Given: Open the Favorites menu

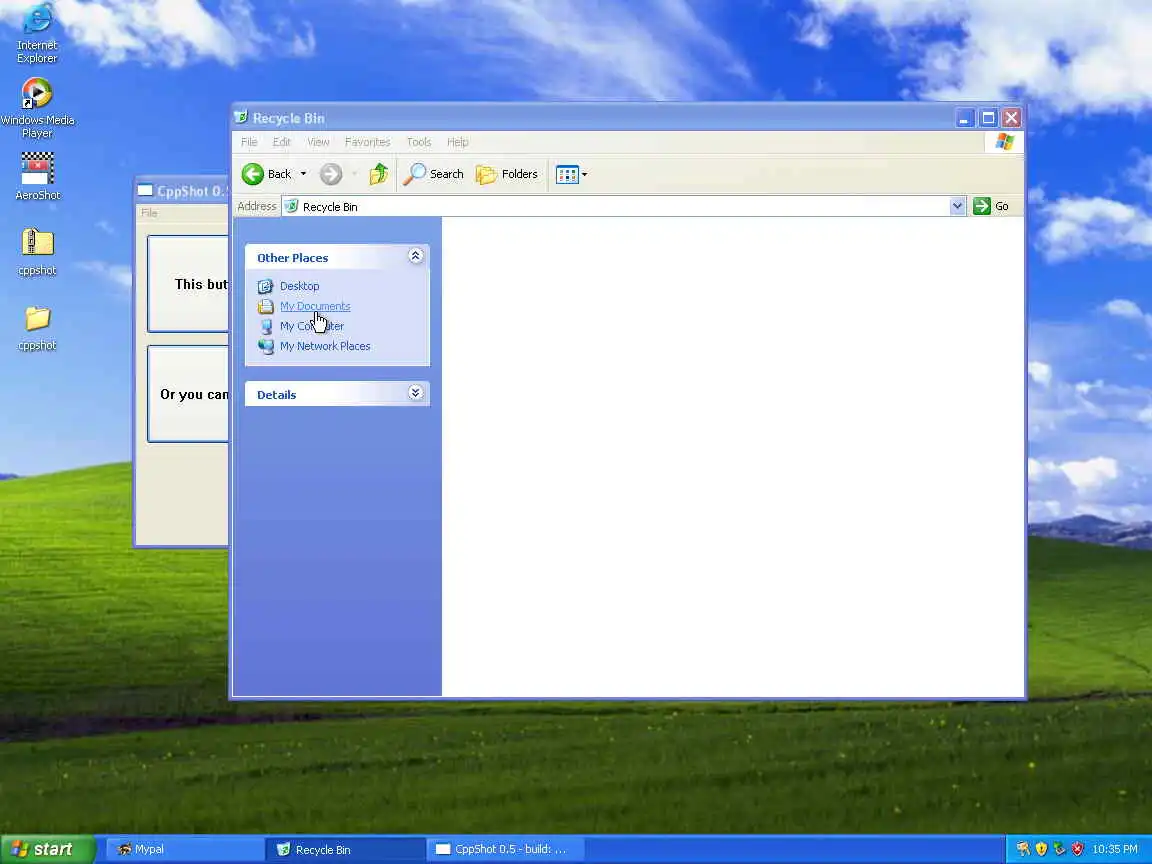Looking at the screenshot, I should [367, 142].
